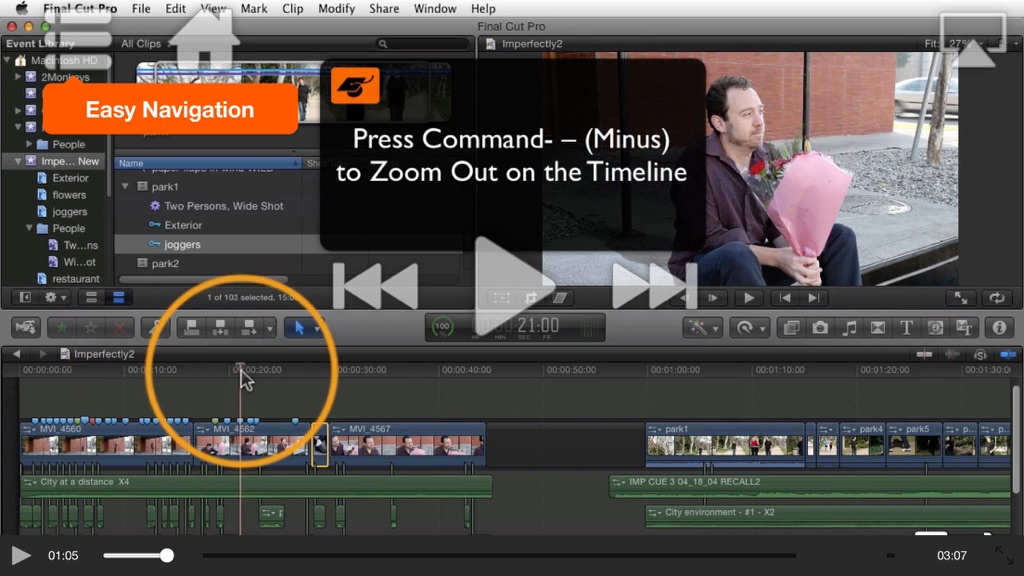Reject the clip with the red X
The height and width of the screenshot is (576, 1024).
tap(120, 327)
